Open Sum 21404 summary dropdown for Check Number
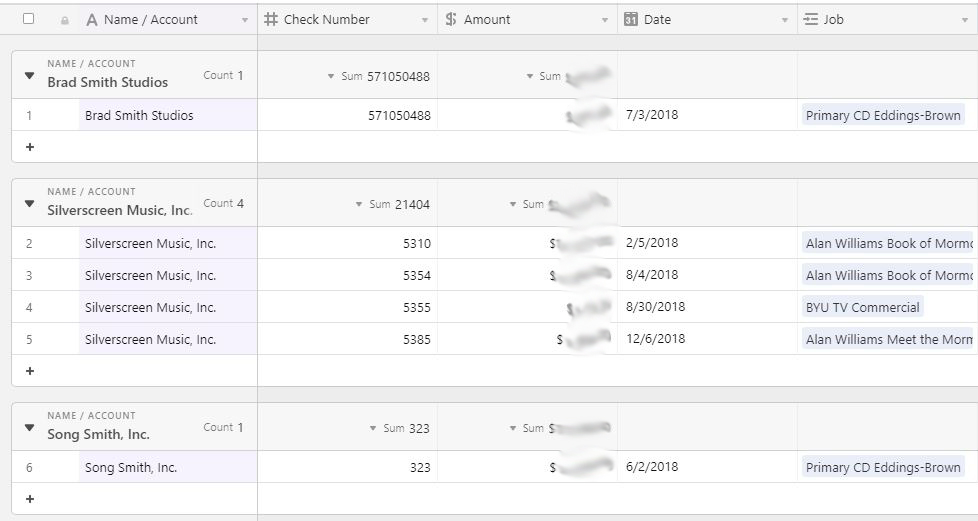This screenshot has height=521, width=978. coord(359,205)
